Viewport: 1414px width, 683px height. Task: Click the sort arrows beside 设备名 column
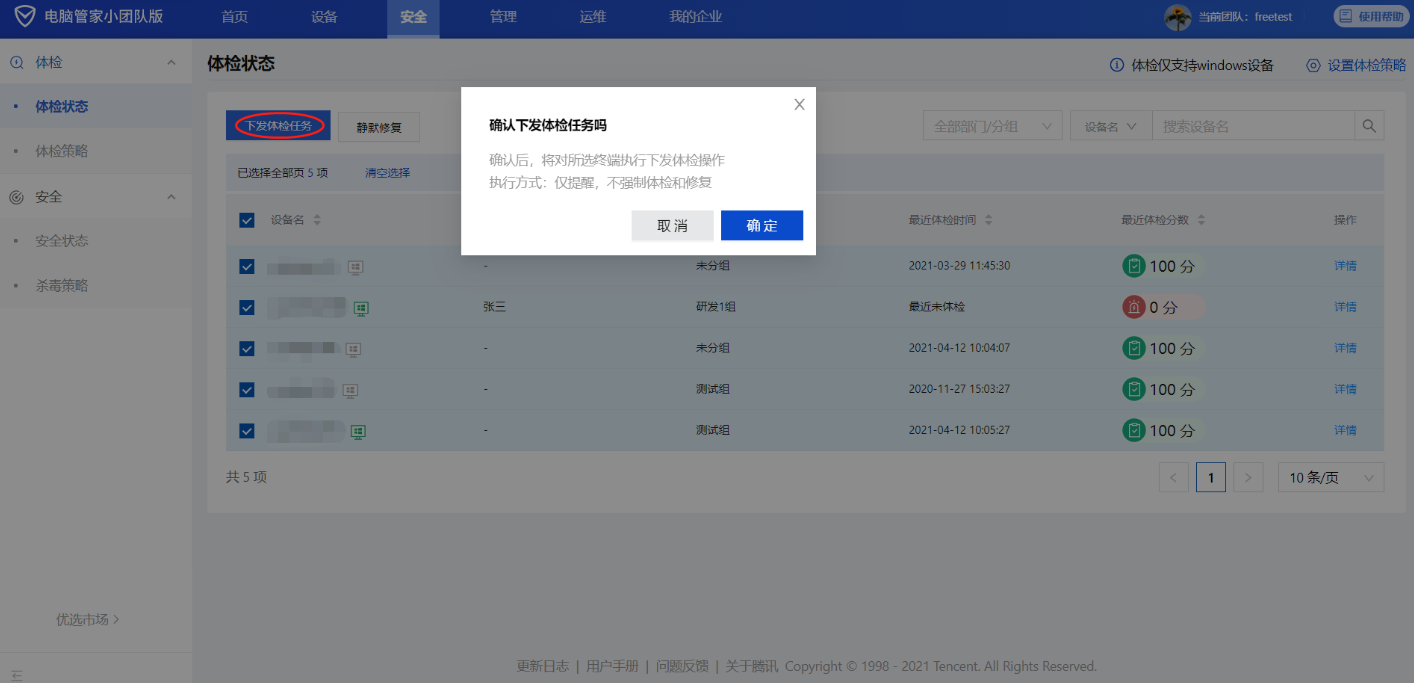[x=317, y=220]
